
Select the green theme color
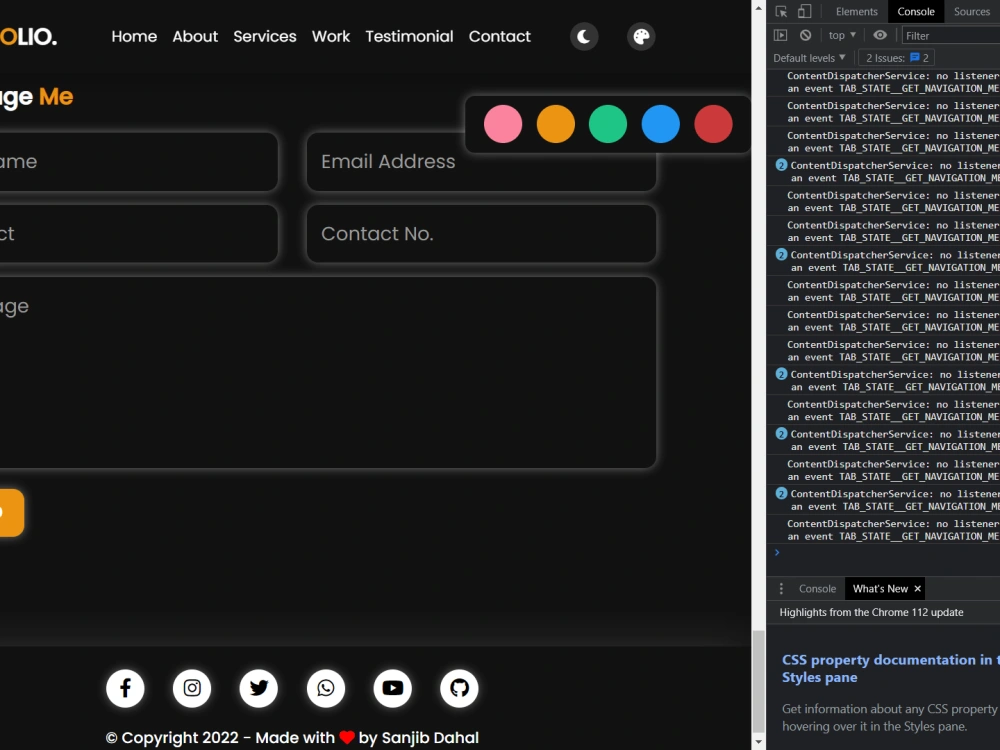click(608, 124)
